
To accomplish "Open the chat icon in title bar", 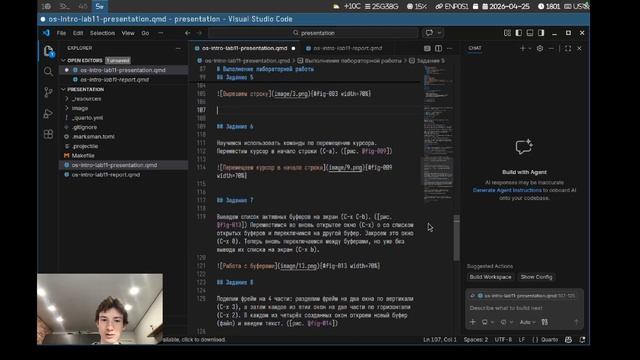I will click(429, 33).
